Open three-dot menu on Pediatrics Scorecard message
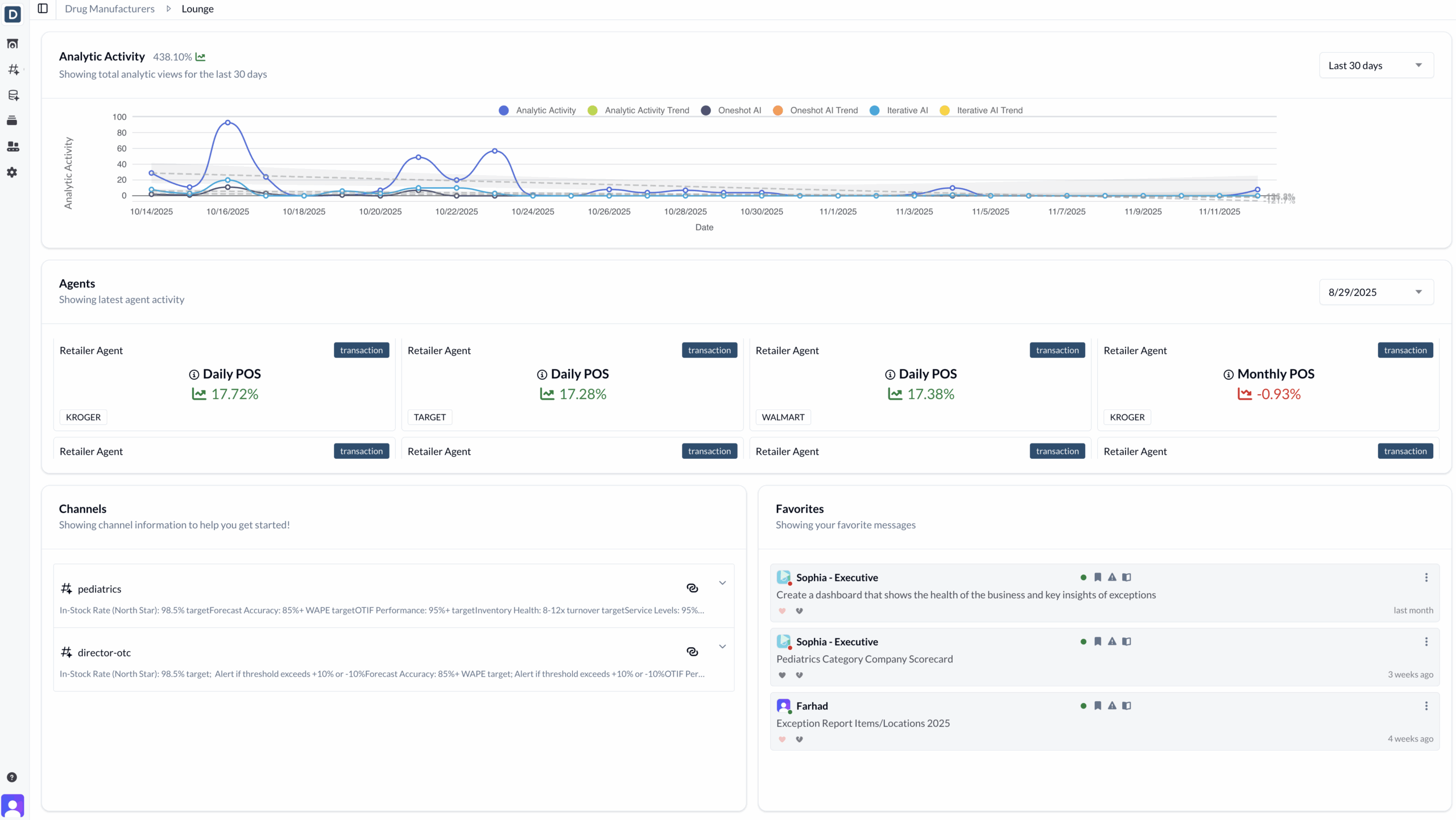Image resolution: width=1456 pixels, height=820 pixels. (x=1426, y=641)
